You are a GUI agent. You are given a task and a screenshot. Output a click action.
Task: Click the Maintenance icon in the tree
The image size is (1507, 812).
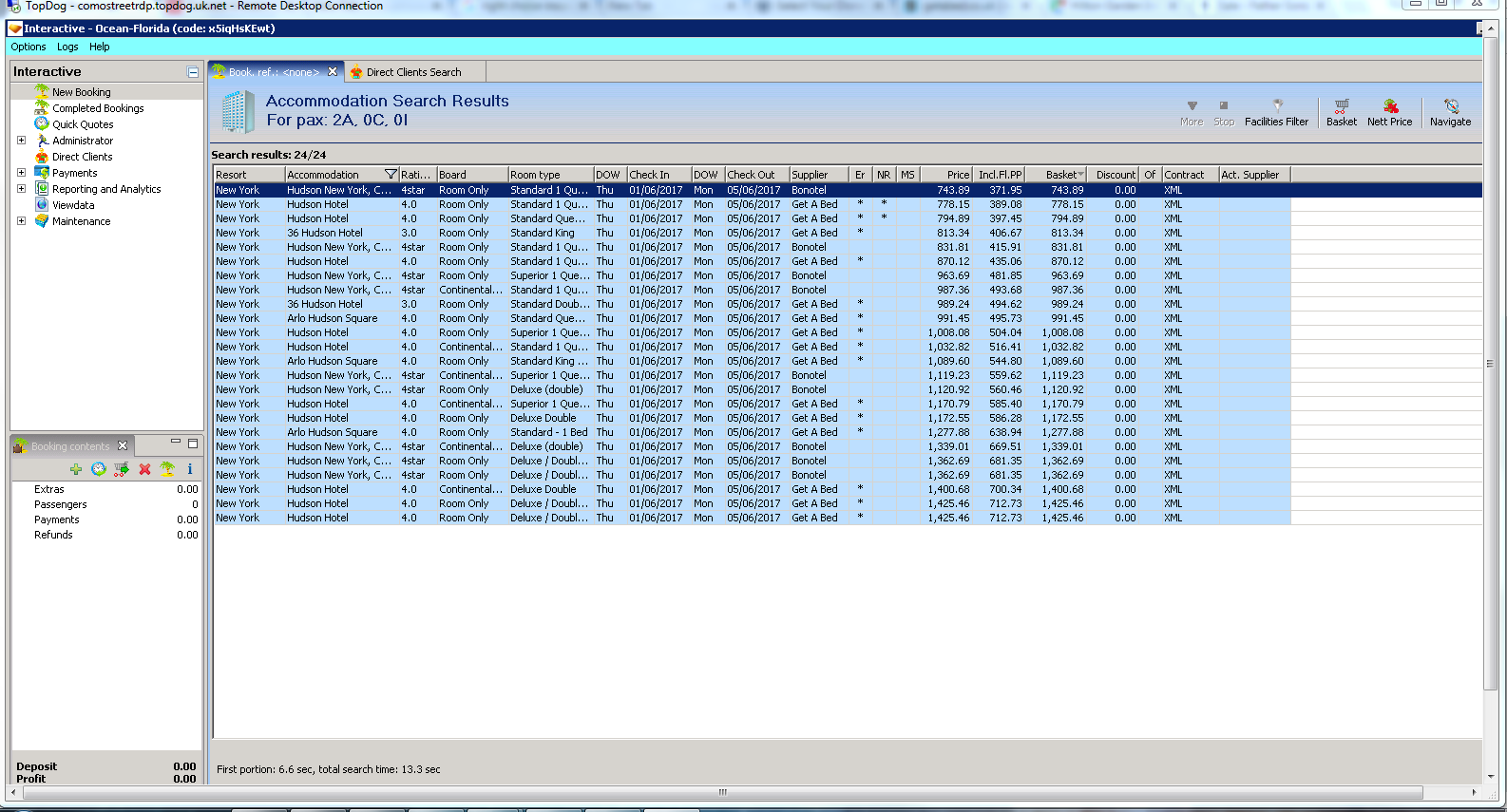click(42, 220)
